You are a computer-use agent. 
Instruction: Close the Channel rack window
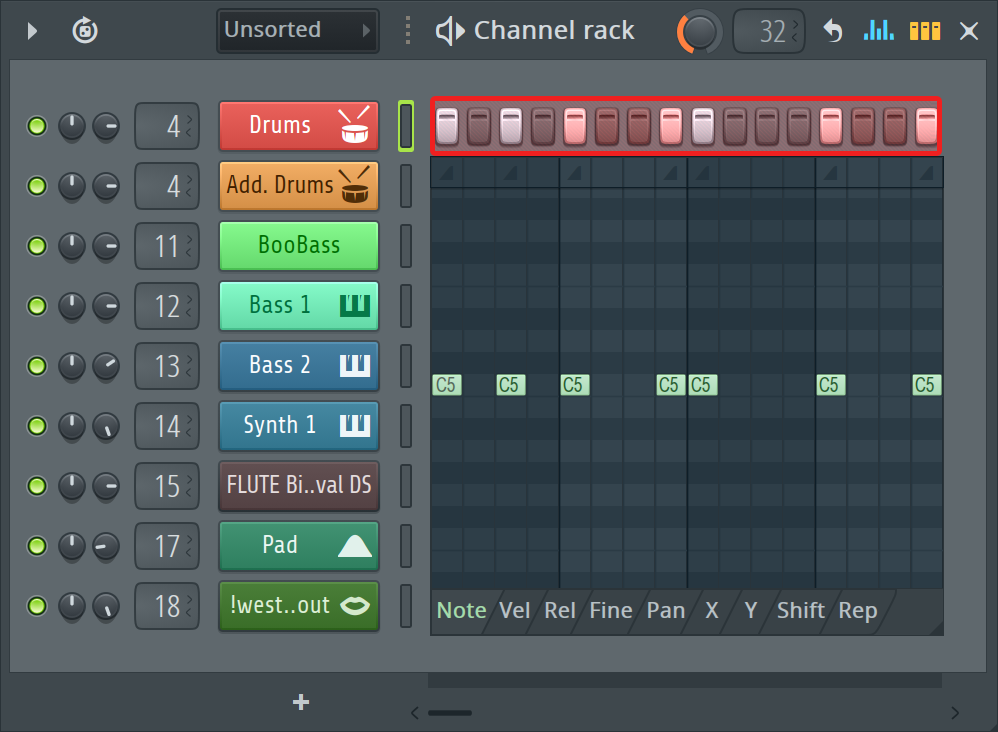(969, 31)
